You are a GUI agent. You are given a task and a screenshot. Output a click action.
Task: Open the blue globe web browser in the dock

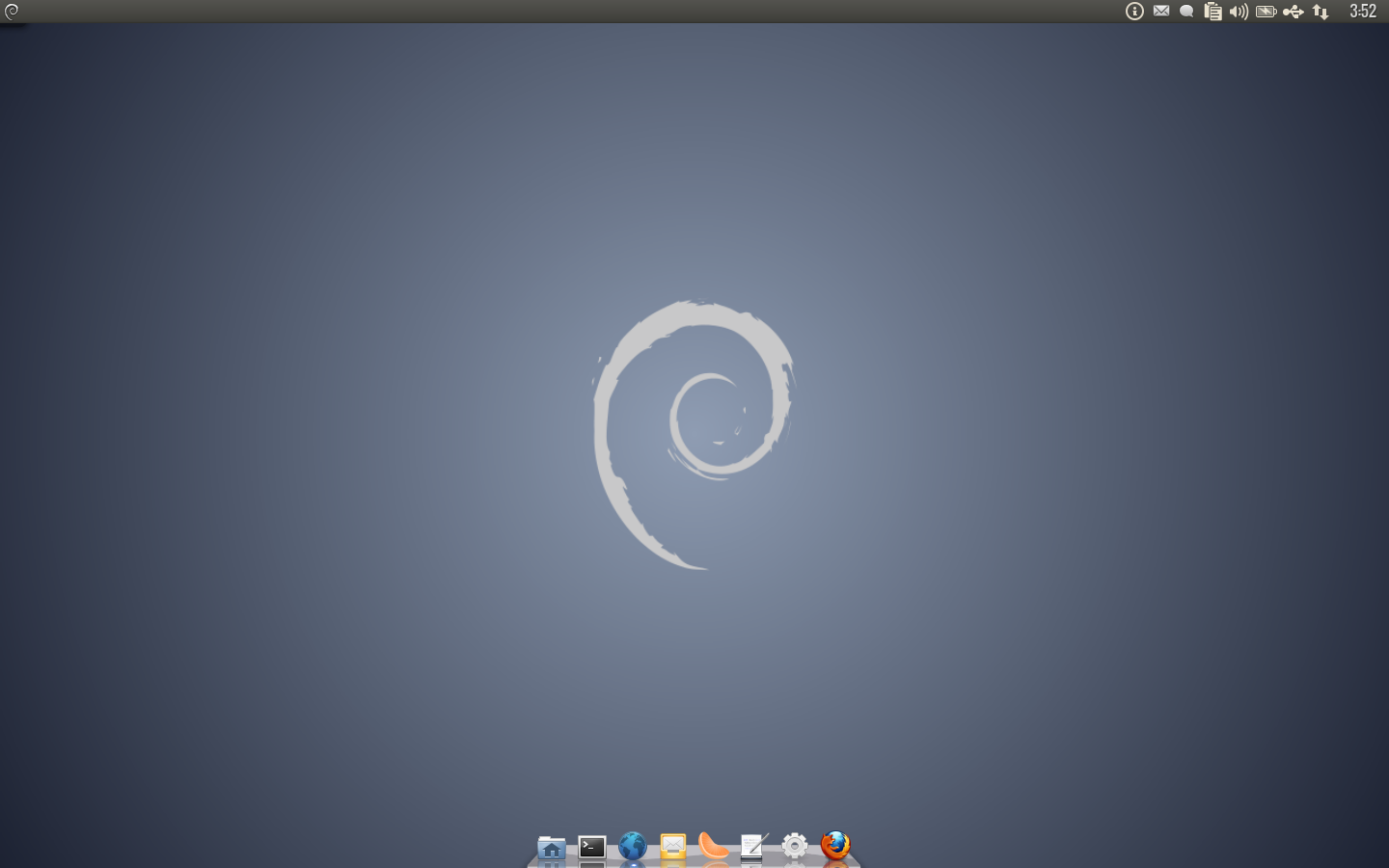point(633,846)
